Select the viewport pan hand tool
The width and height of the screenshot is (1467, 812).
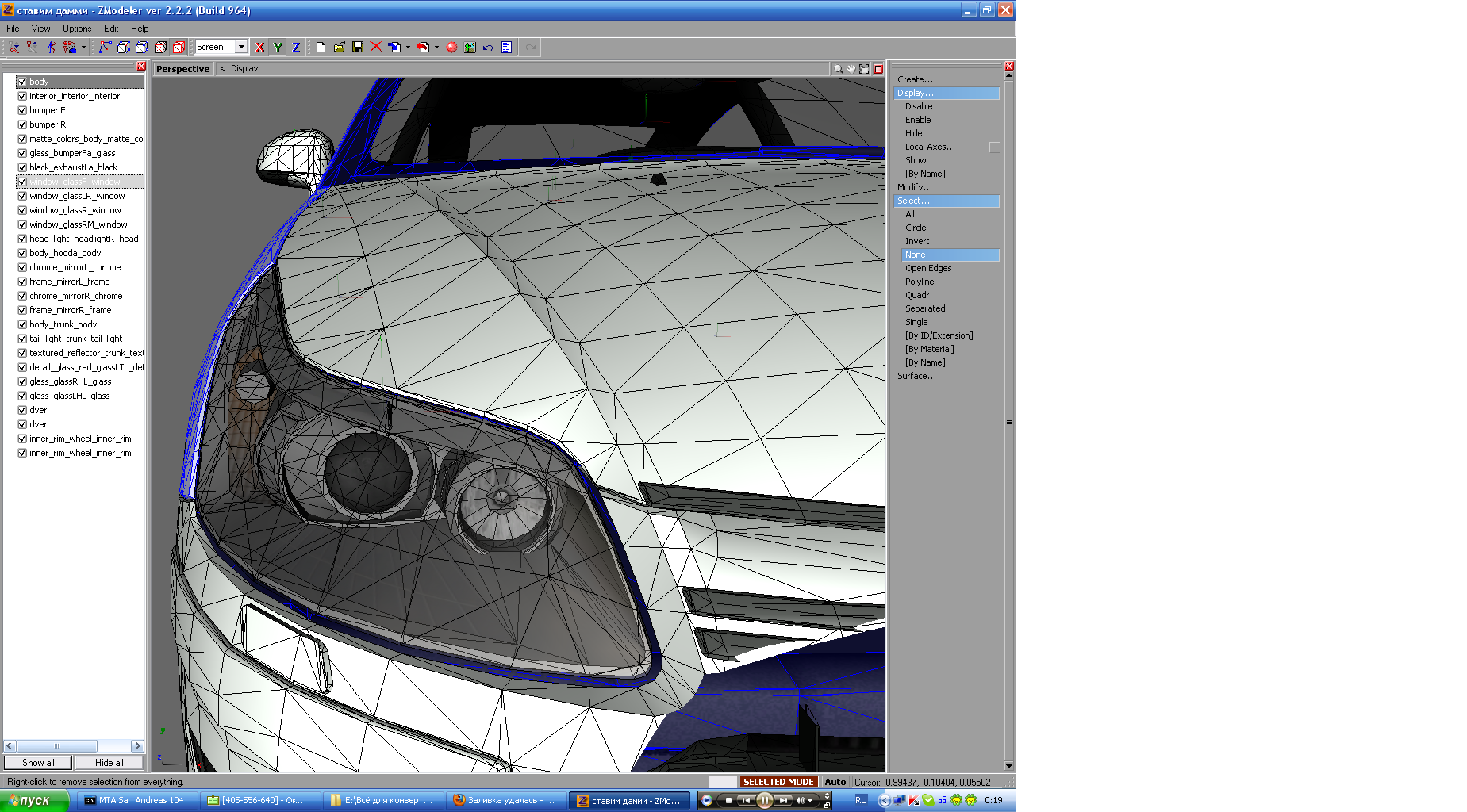point(851,69)
